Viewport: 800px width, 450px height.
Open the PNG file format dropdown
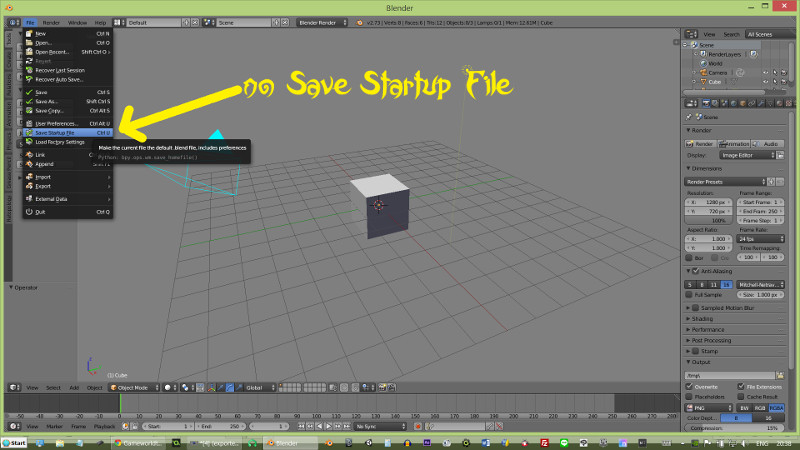pos(709,408)
